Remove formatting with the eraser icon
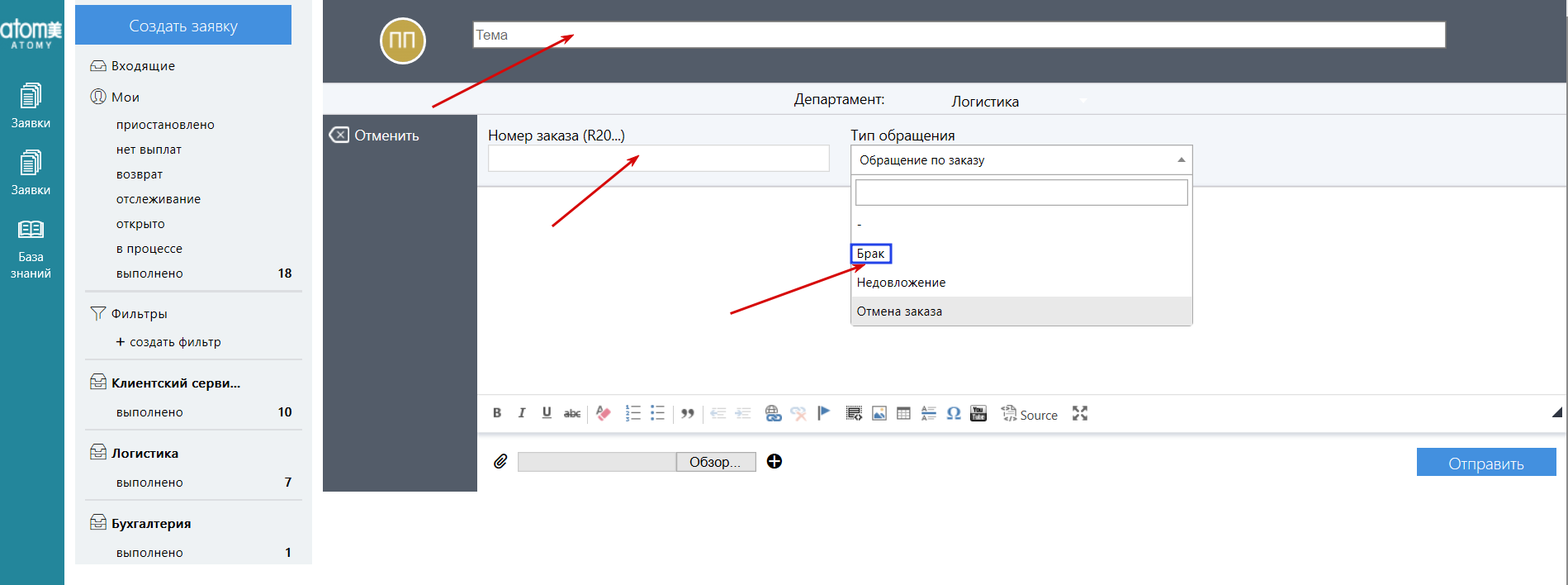Image resolution: width=1568 pixels, height=585 pixels. pos(604,413)
